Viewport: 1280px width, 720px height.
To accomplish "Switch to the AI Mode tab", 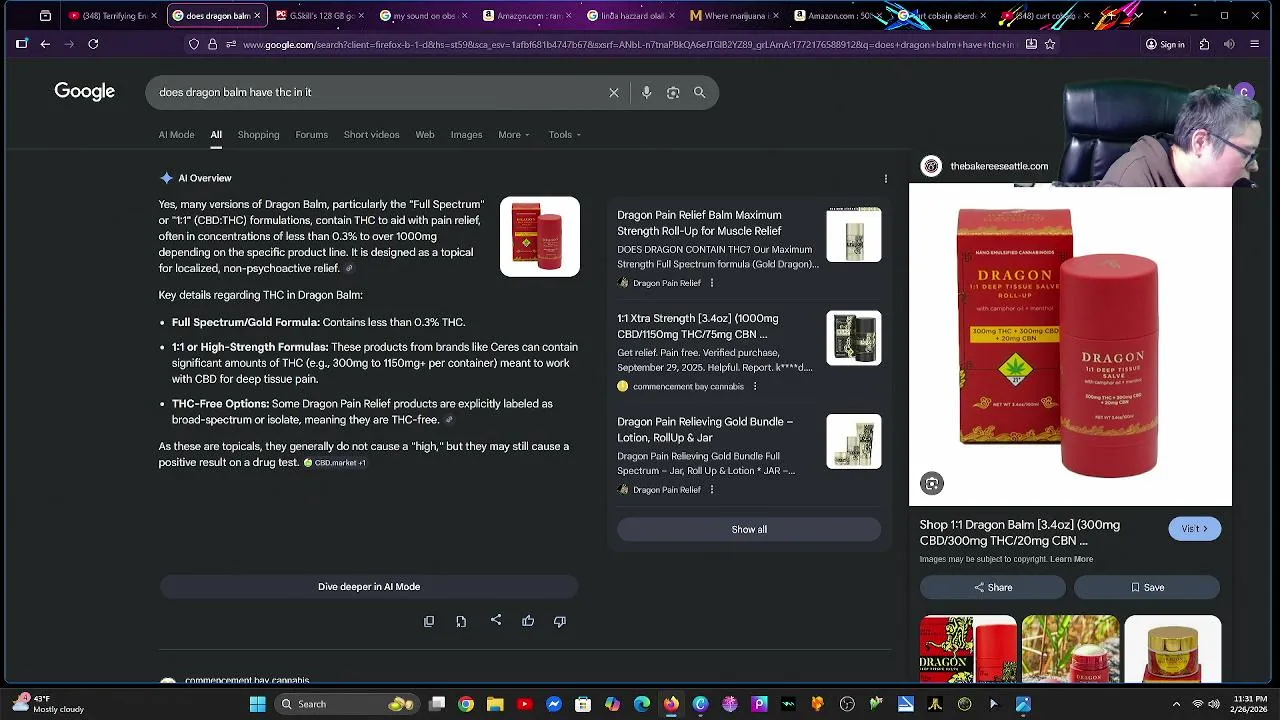I will [176, 135].
